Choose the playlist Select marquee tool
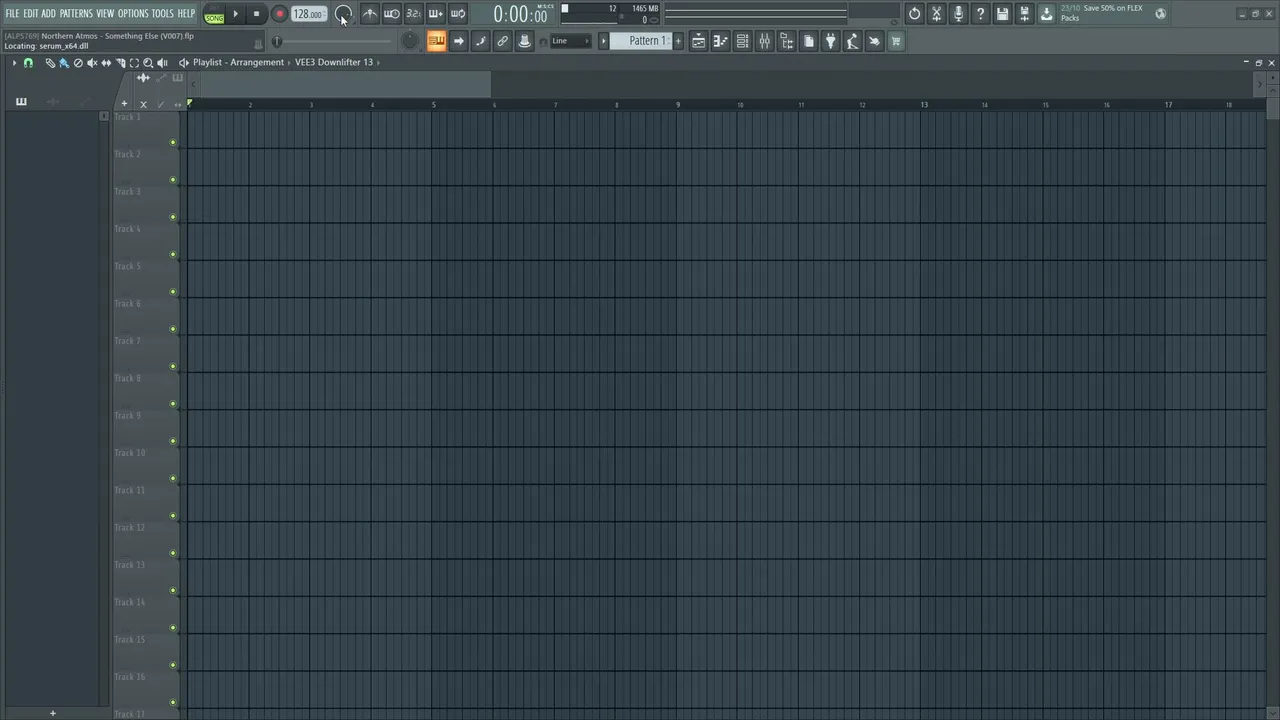Viewport: 1280px width, 720px height. click(134, 62)
